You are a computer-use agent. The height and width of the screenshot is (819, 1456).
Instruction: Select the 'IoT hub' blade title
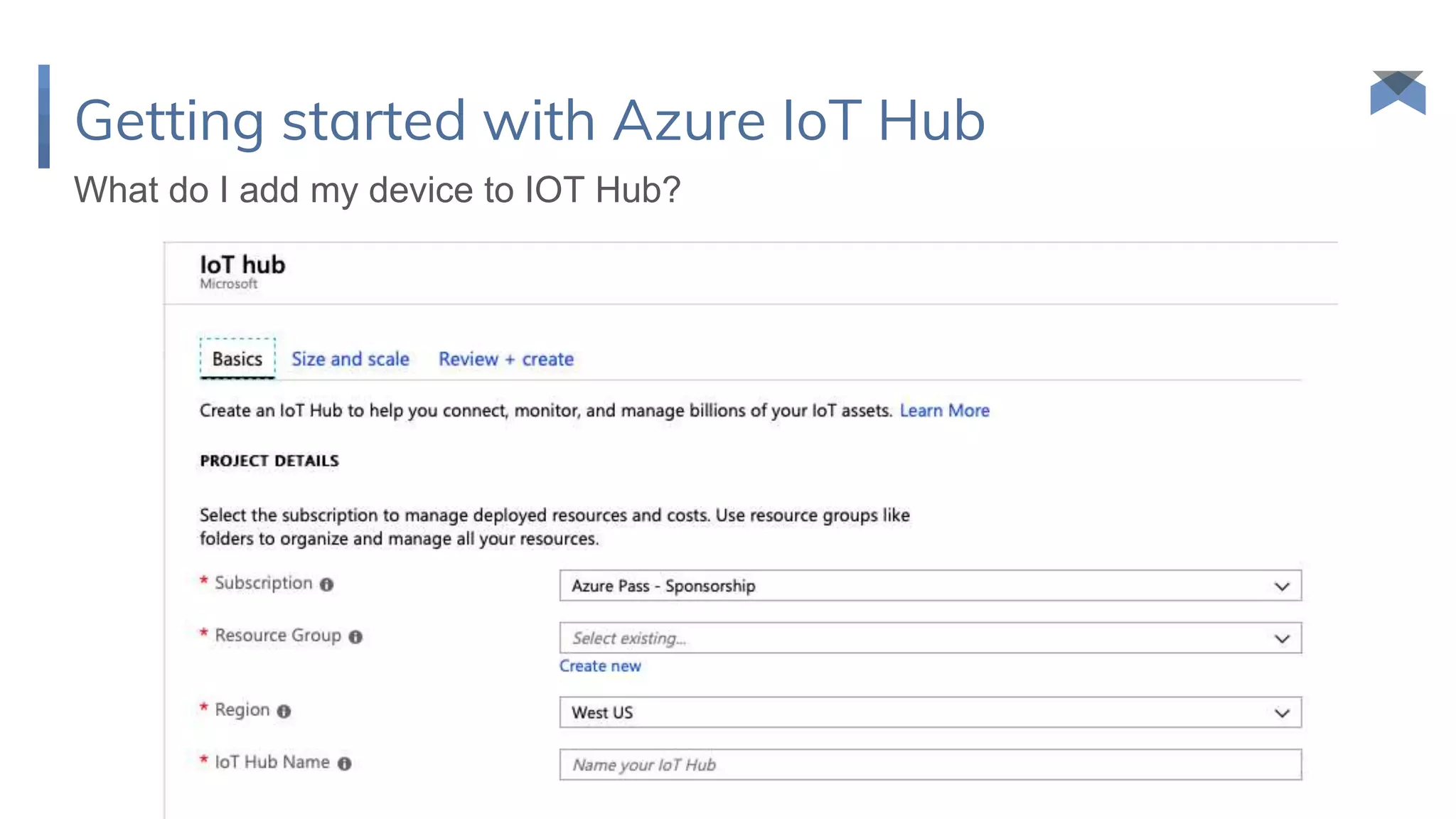[242, 264]
